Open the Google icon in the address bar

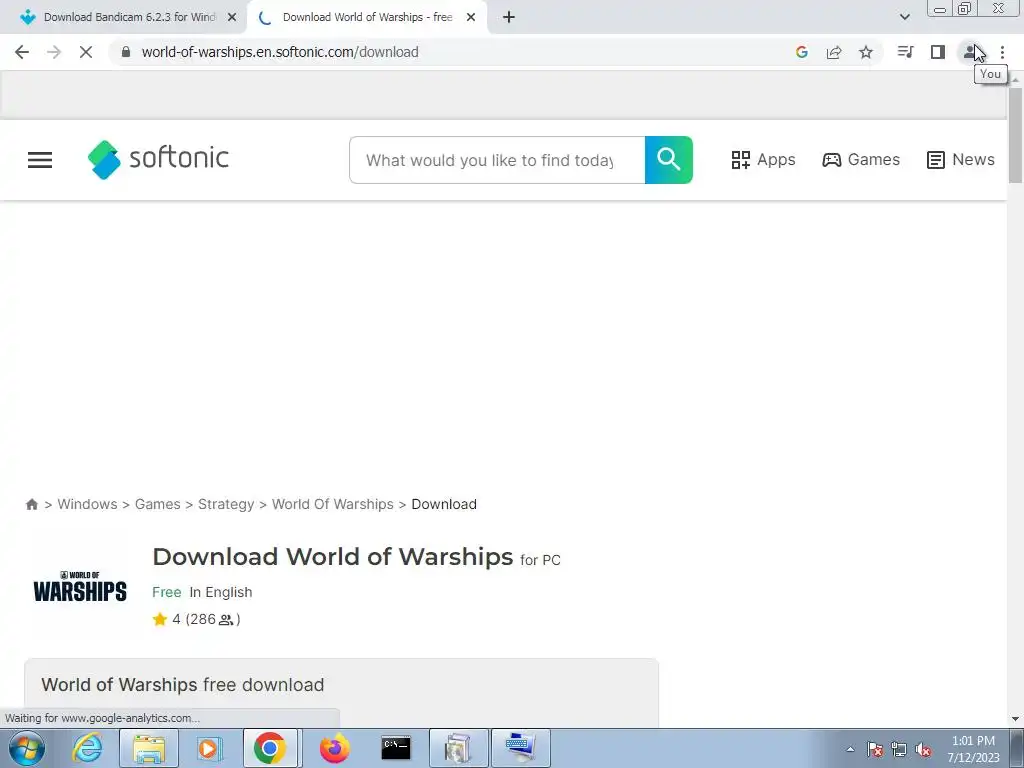(802, 52)
